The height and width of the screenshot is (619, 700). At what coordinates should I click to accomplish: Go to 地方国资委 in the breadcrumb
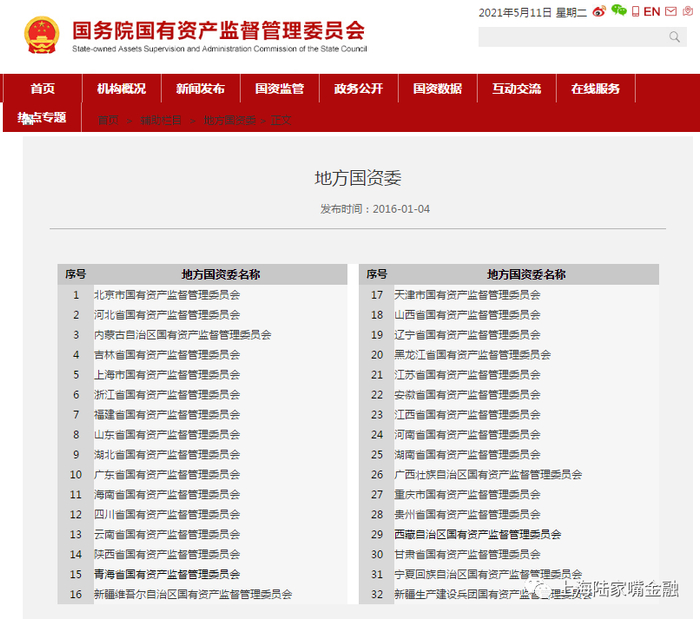click(229, 120)
